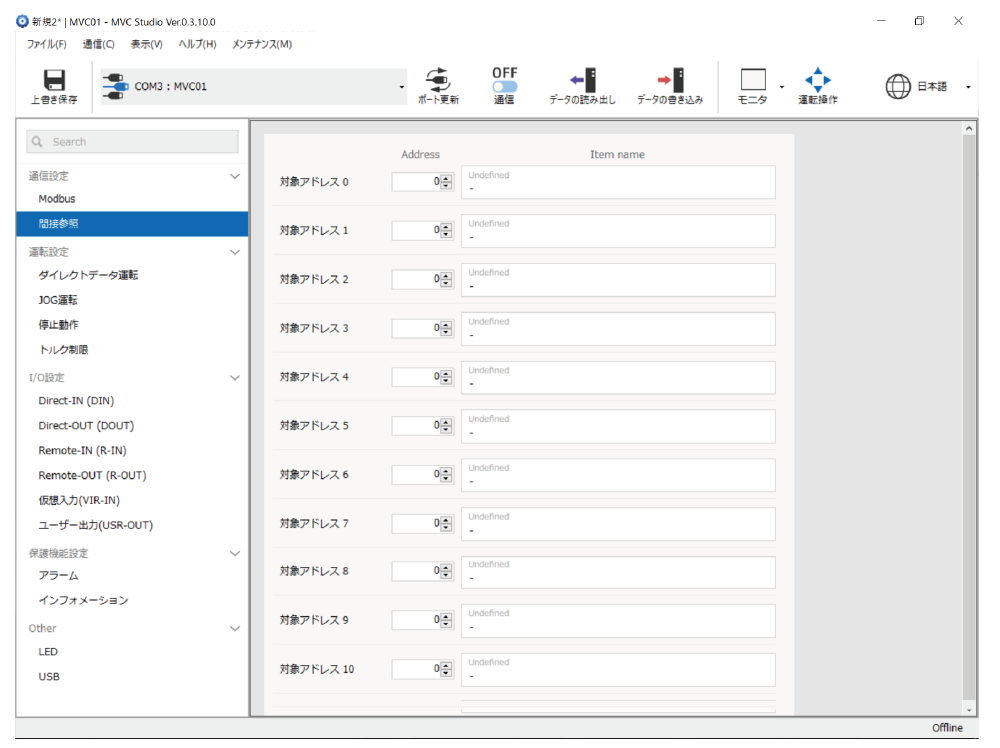Click the write data to device icon
The width and height of the screenshot is (1000, 748).
670,80
